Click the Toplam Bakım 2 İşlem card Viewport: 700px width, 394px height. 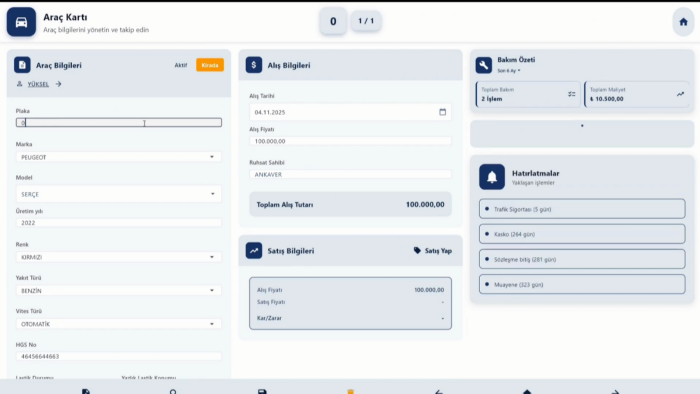528,94
